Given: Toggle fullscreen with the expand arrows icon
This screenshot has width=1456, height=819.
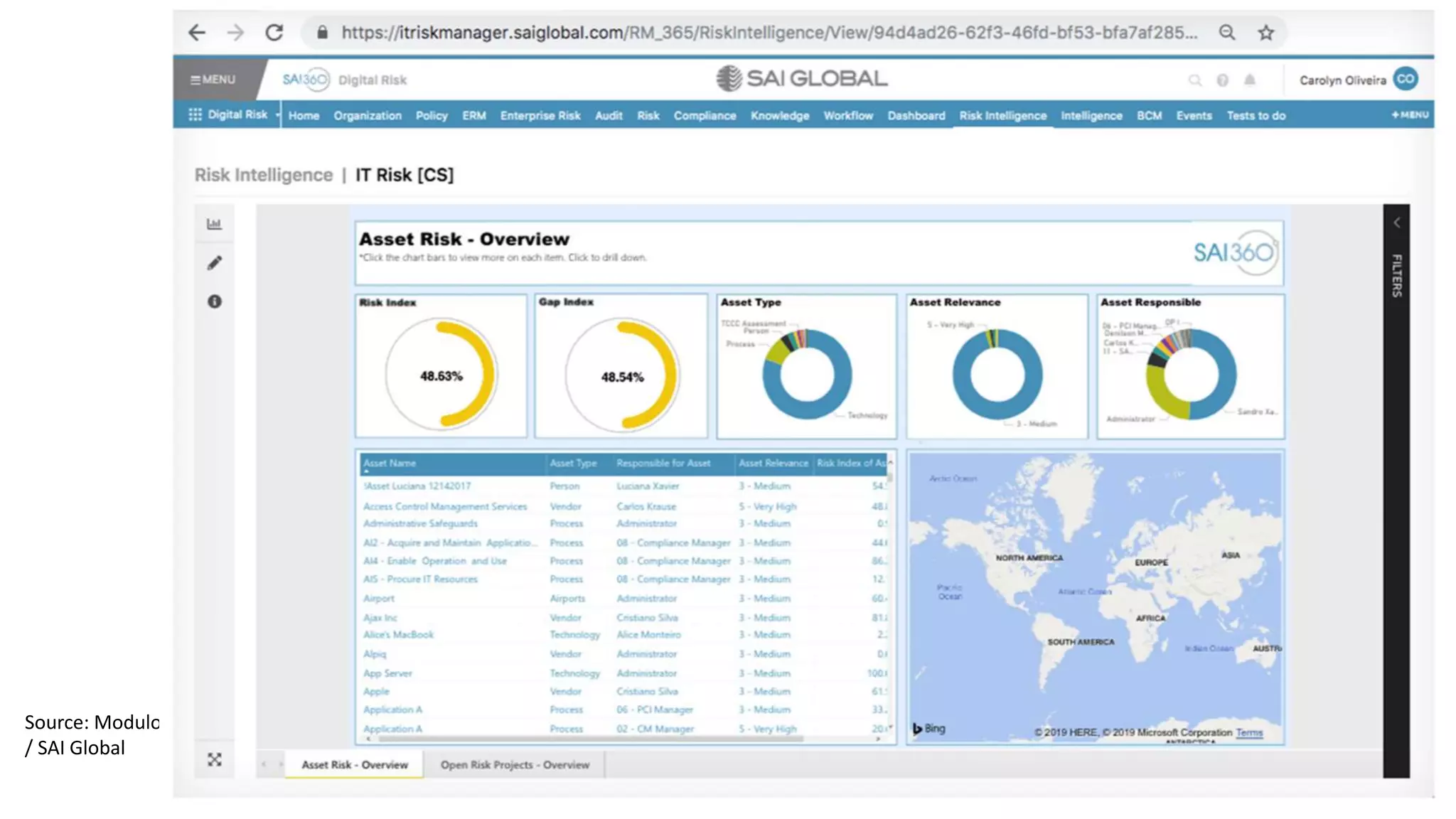Looking at the screenshot, I should (x=214, y=760).
